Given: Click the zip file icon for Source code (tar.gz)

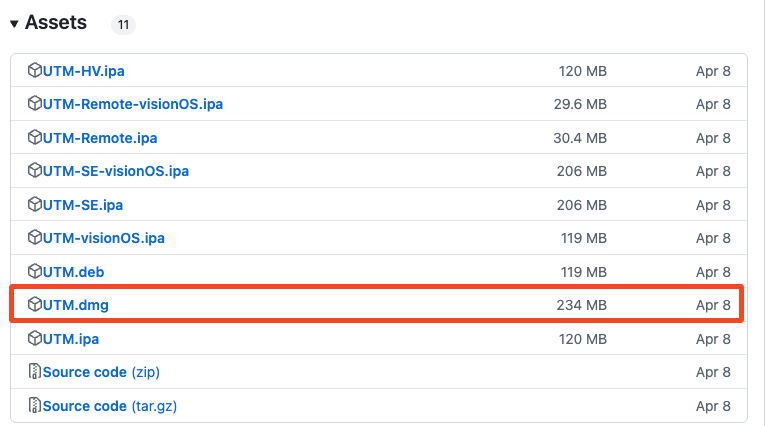Looking at the screenshot, I should click(34, 405).
